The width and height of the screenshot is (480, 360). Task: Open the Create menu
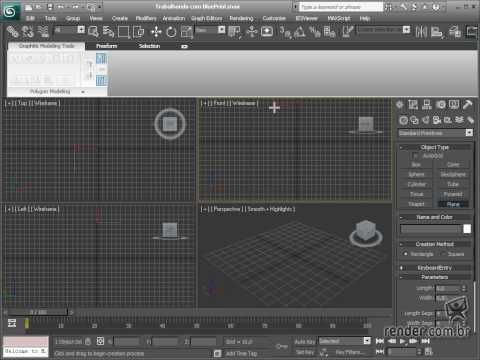click(120, 18)
